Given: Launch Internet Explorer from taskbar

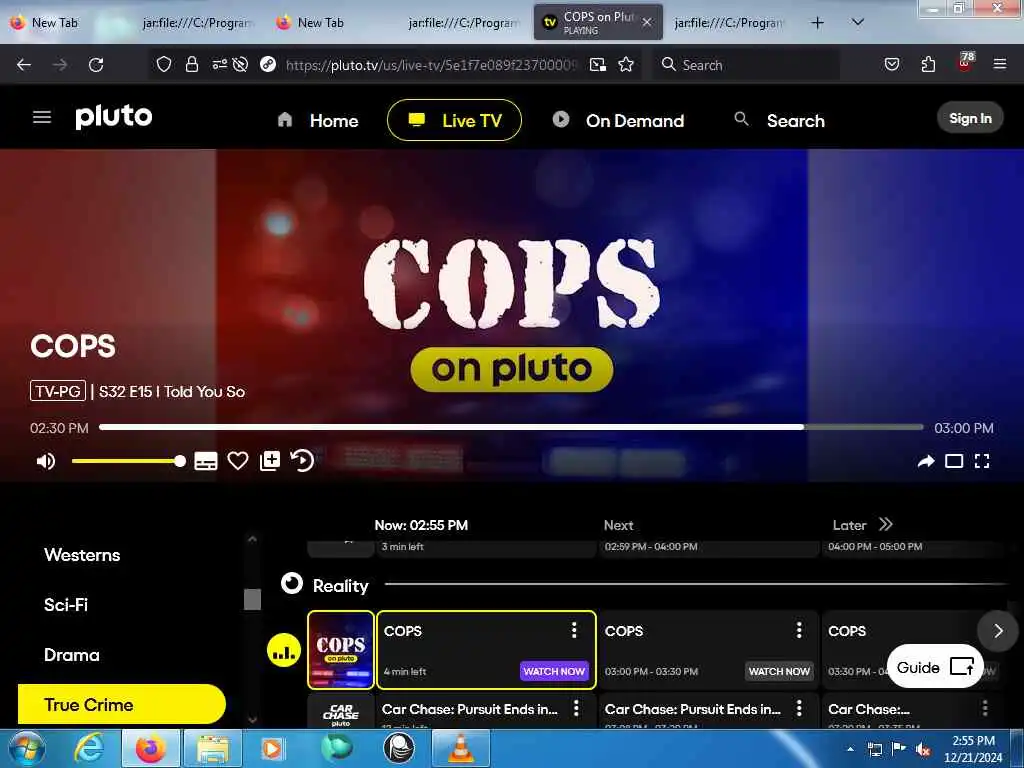Looking at the screenshot, I should pyautogui.click(x=89, y=748).
